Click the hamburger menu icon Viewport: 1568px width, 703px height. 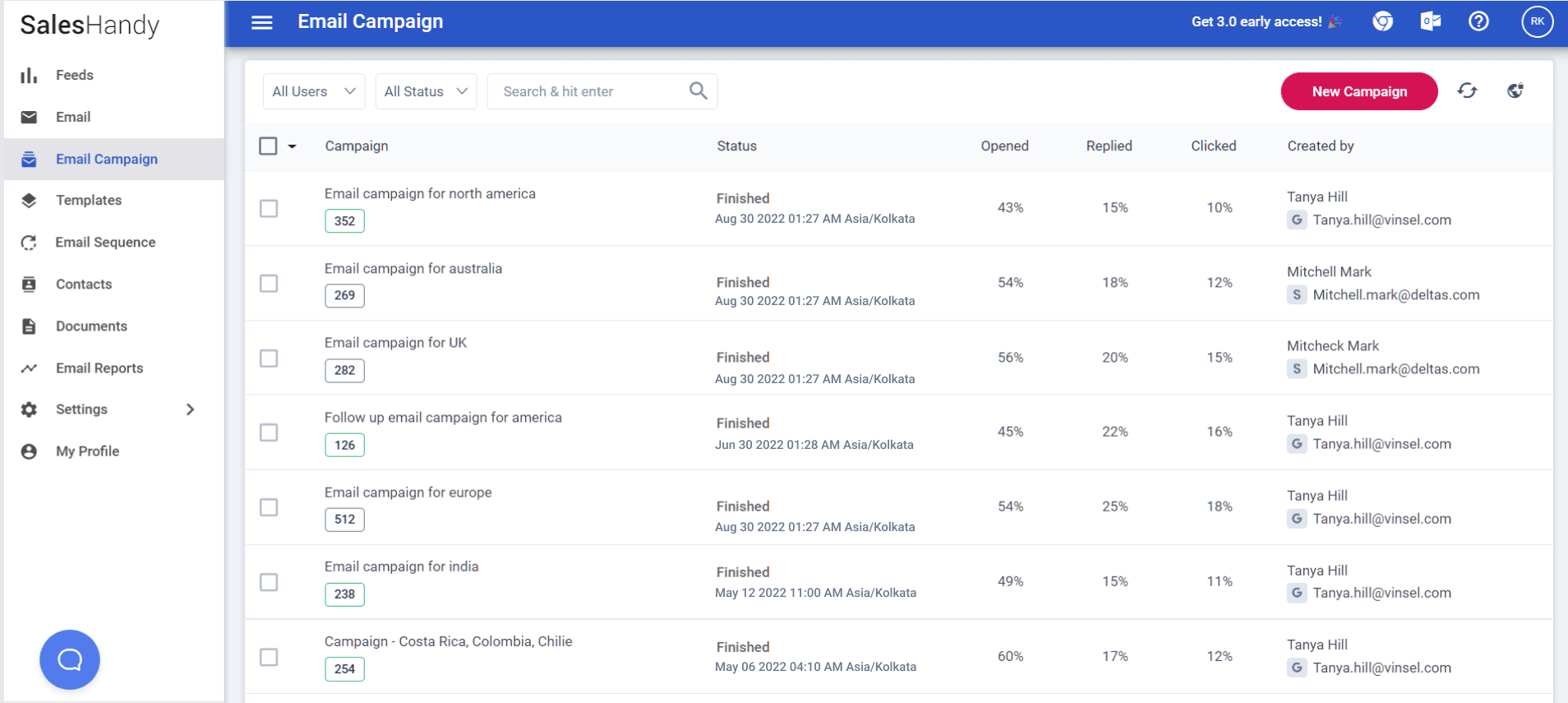point(261,22)
